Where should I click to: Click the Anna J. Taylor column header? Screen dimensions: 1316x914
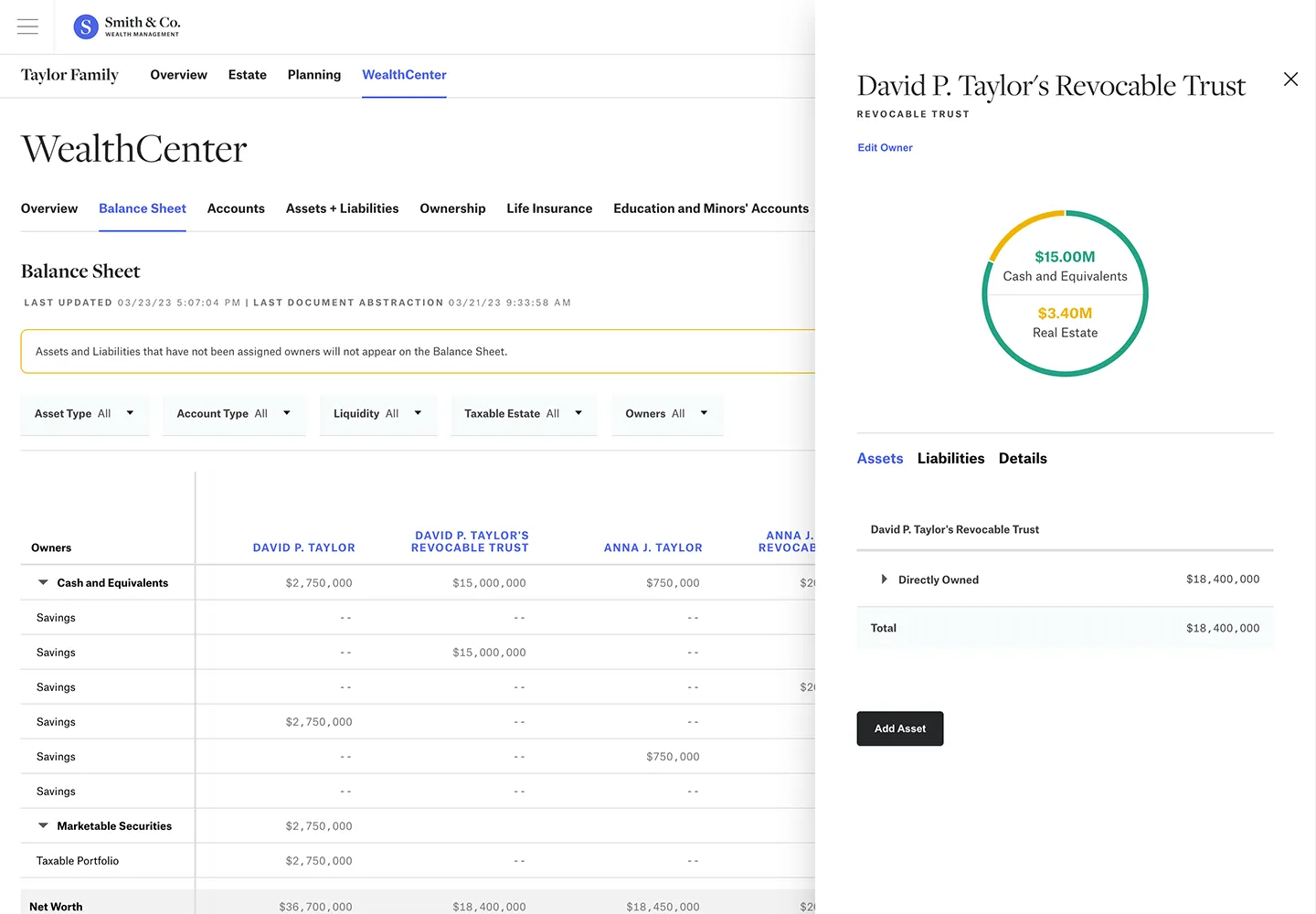pos(653,547)
